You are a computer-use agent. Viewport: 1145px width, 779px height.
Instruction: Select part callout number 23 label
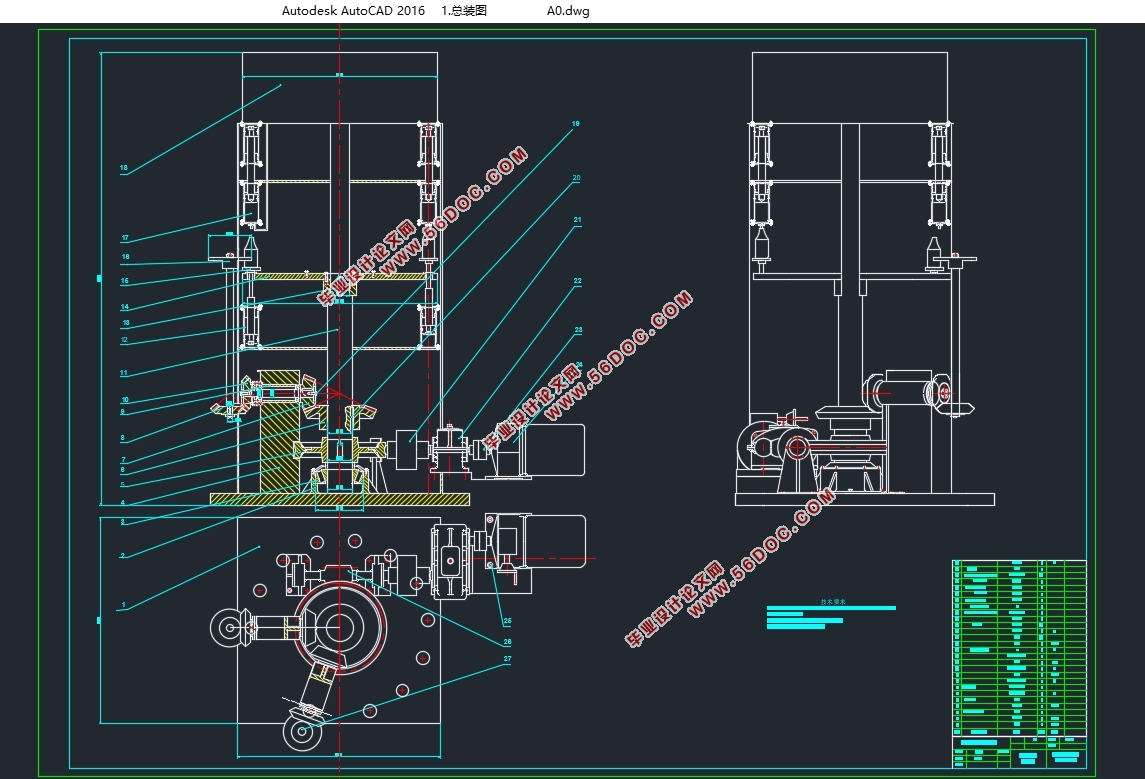578,330
